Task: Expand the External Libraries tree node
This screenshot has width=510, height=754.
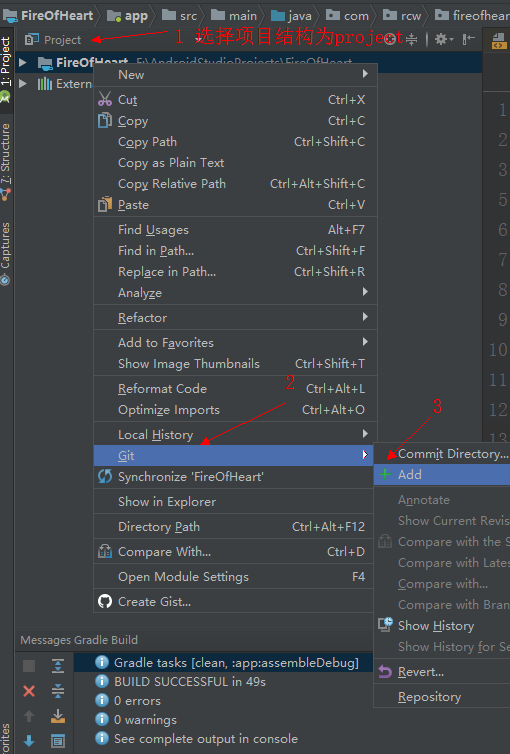Action: click(22, 83)
